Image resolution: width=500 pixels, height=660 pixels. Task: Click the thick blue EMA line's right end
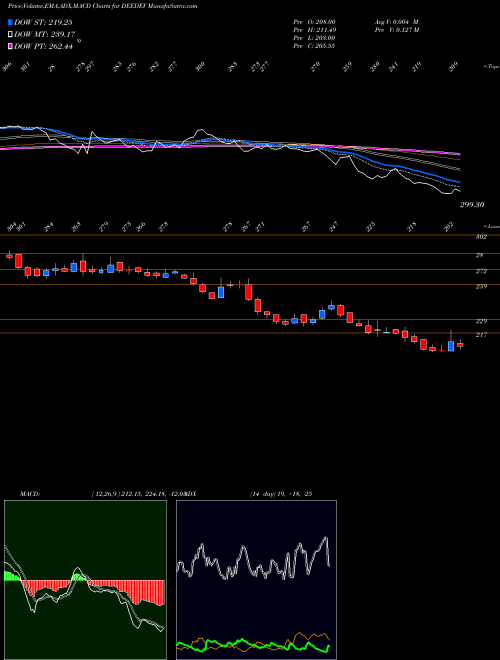[x=459, y=183]
